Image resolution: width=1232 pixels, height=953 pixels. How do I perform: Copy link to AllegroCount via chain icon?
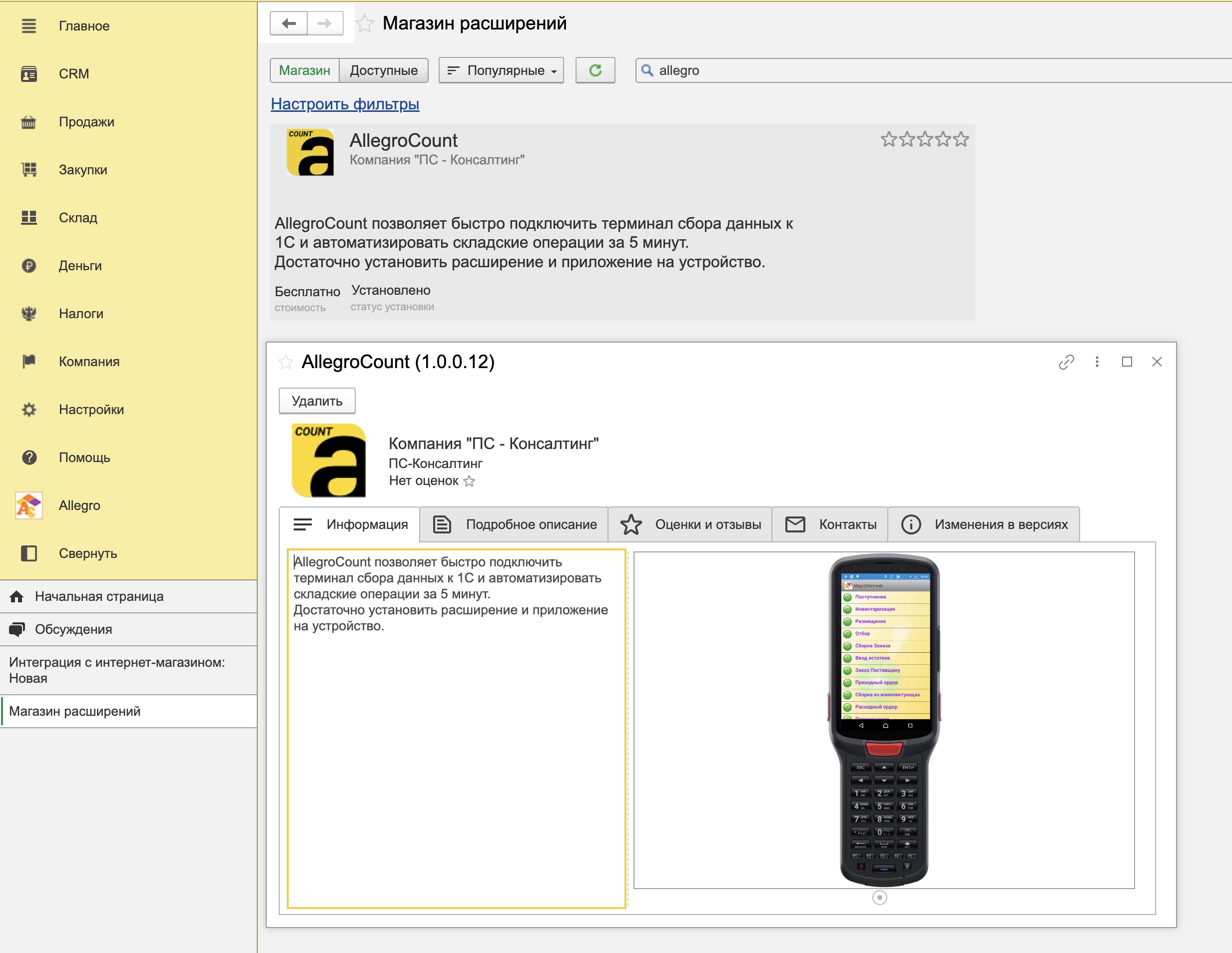tap(1066, 362)
